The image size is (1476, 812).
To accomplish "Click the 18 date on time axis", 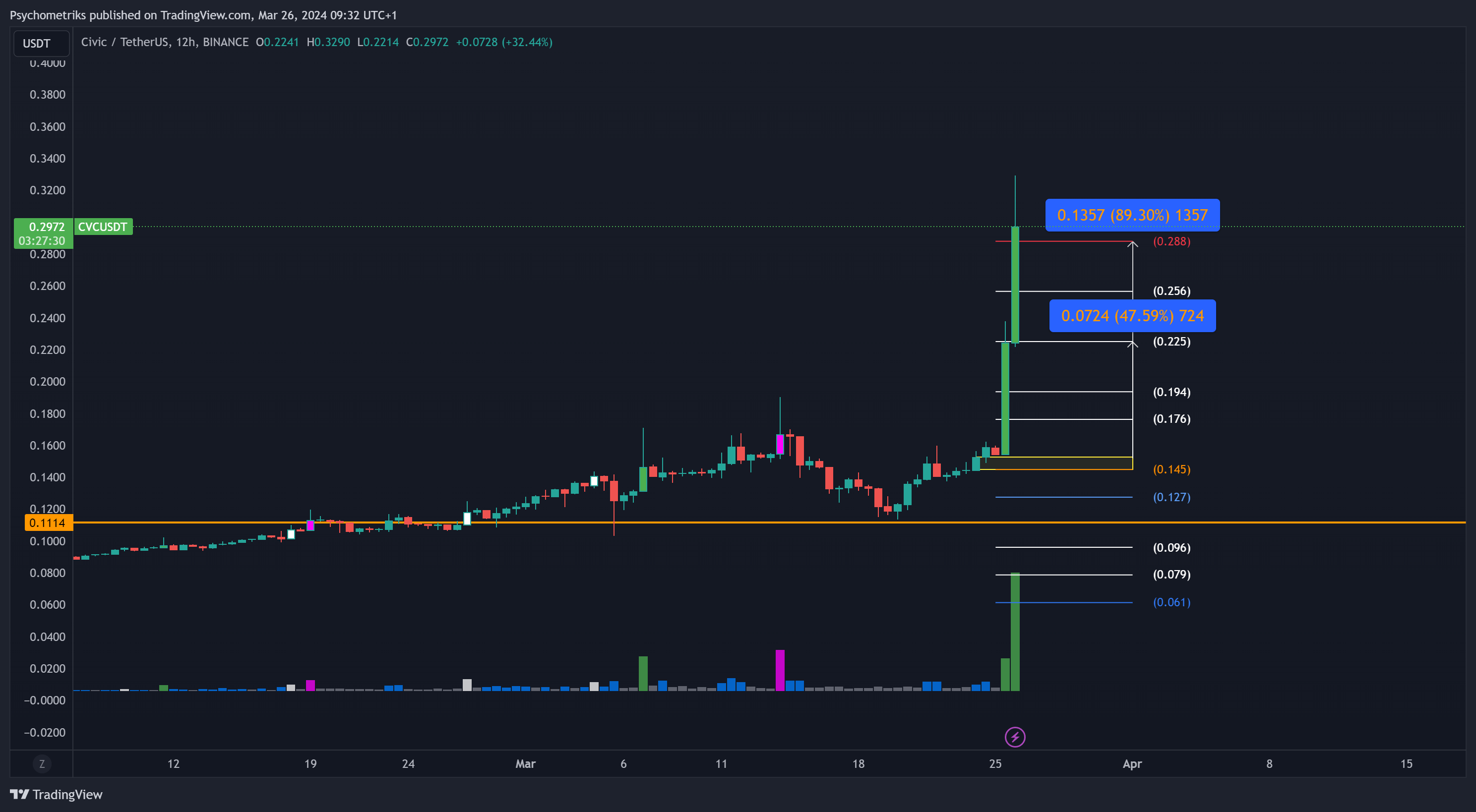I will point(859,763).
